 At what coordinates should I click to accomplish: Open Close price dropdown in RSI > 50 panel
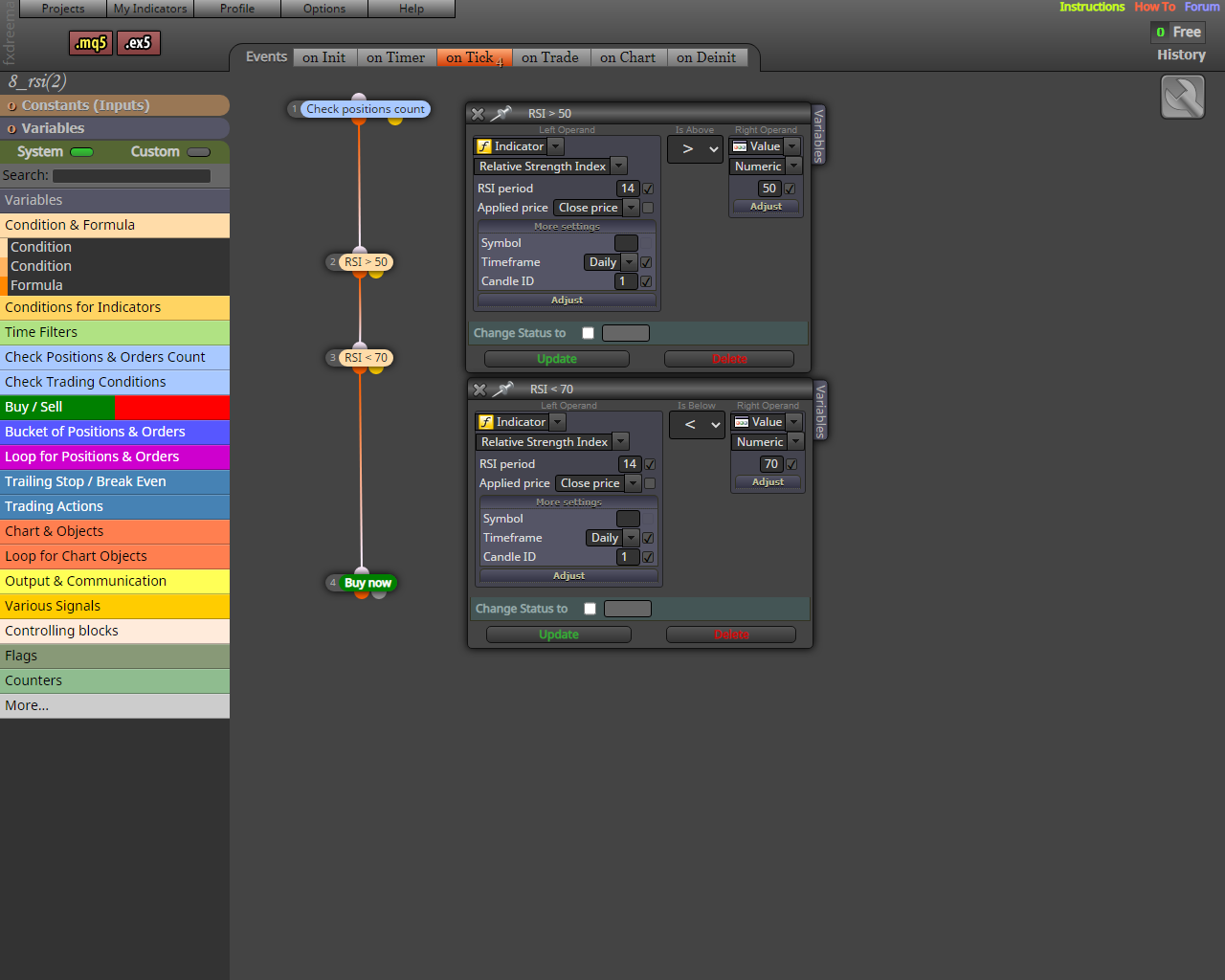coord(631,208)
